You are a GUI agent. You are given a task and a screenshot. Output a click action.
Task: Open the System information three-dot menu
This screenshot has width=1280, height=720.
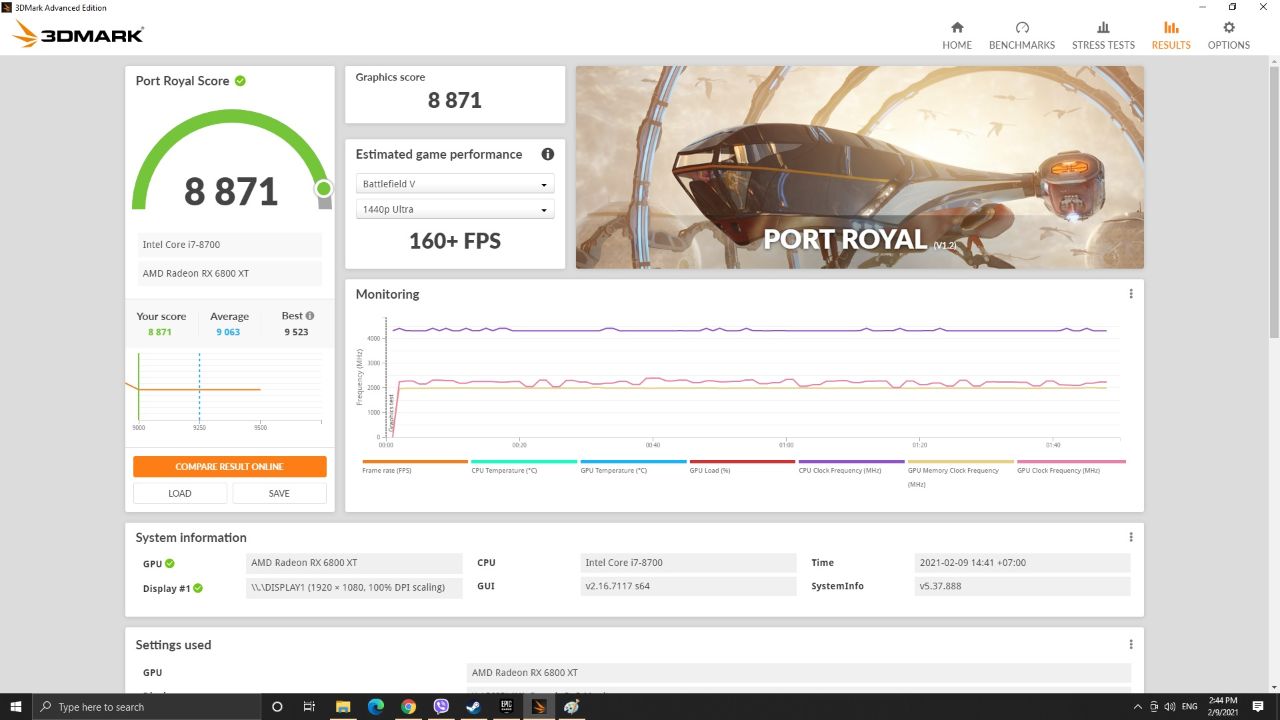(x=1131, y=537)
